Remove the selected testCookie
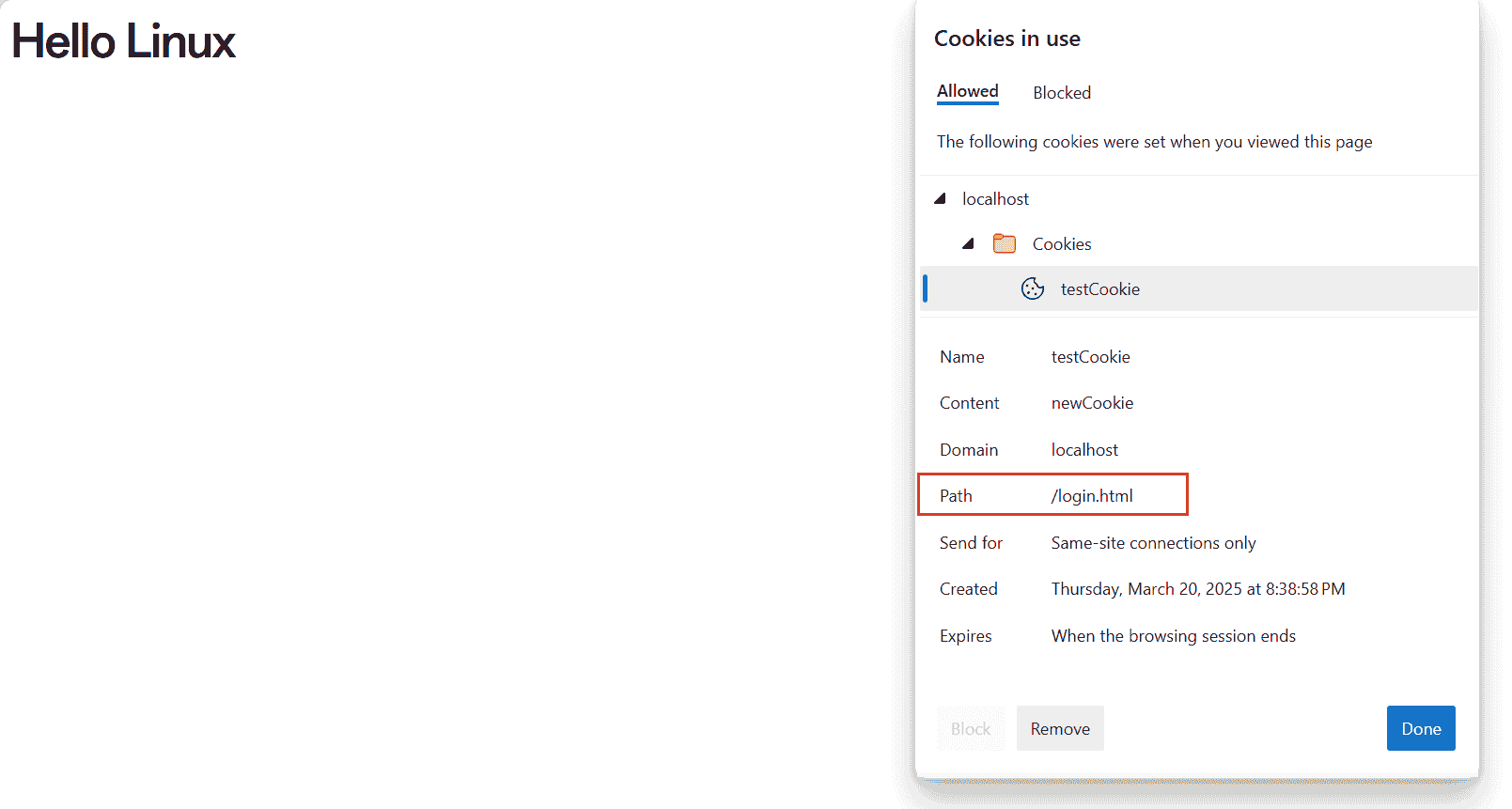The height and width of the screenshot is (809, 1512). (1060, 728)
